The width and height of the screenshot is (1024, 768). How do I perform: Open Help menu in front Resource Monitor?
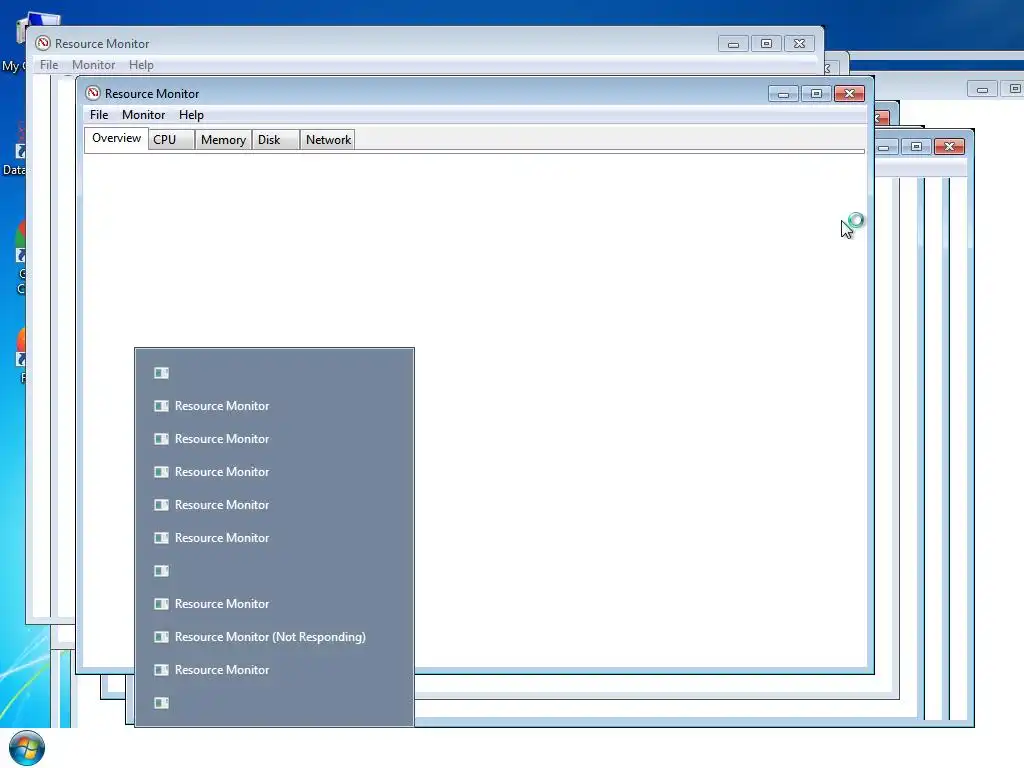pos(191,115)
